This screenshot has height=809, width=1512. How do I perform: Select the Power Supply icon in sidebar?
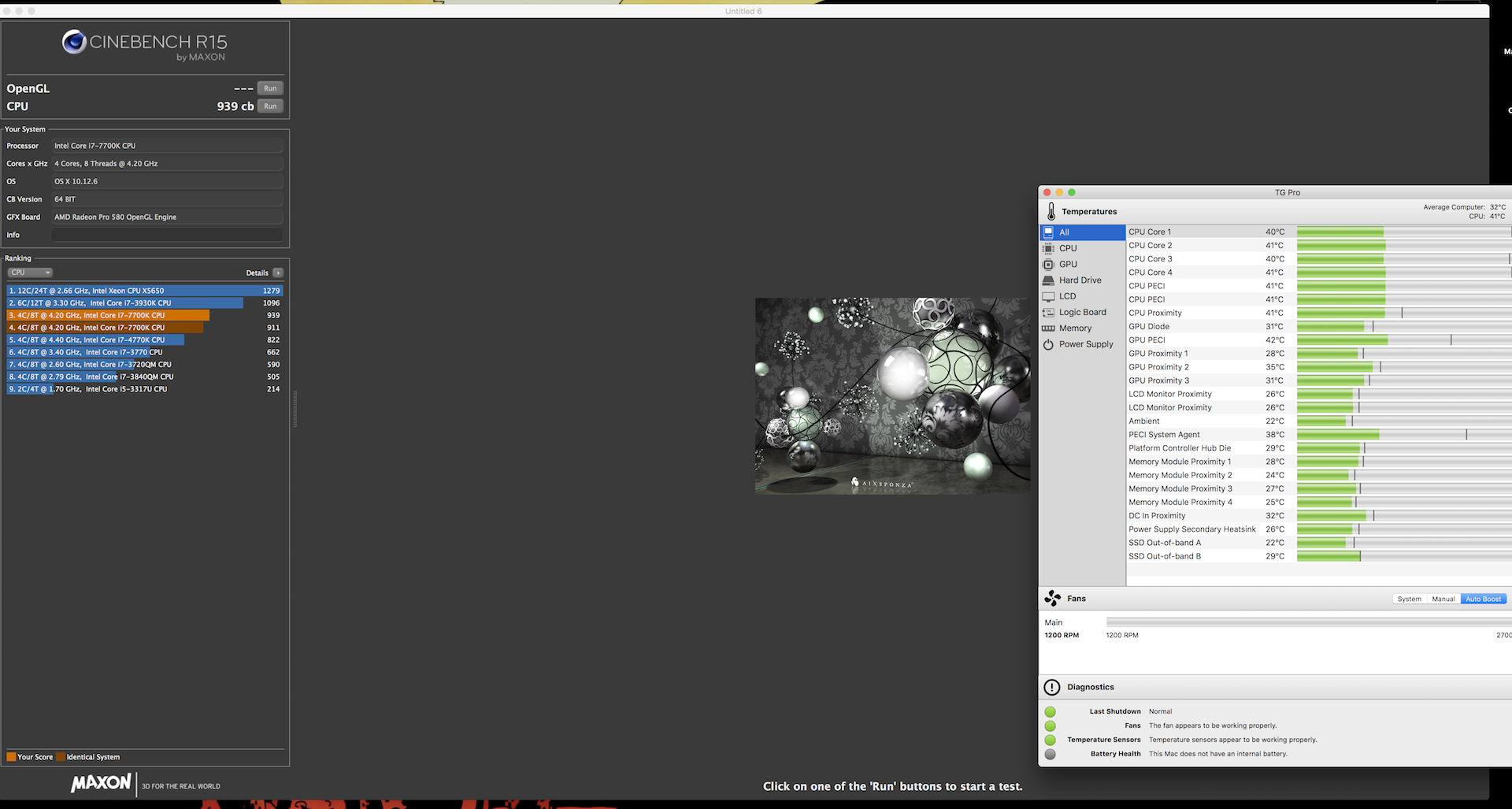click(x=1048, y=344)
